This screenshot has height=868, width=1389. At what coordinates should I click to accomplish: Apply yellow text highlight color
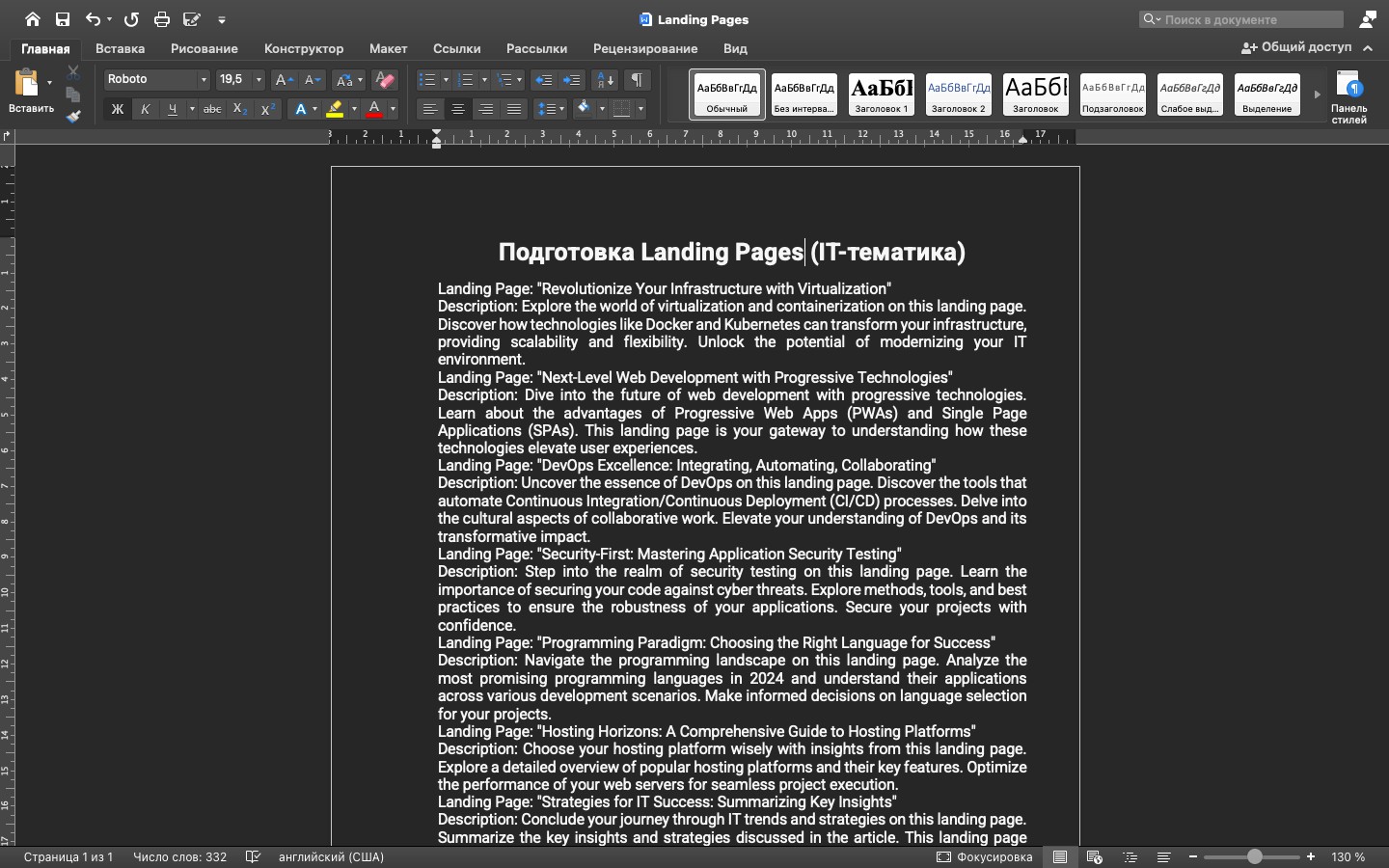(335, 109)
